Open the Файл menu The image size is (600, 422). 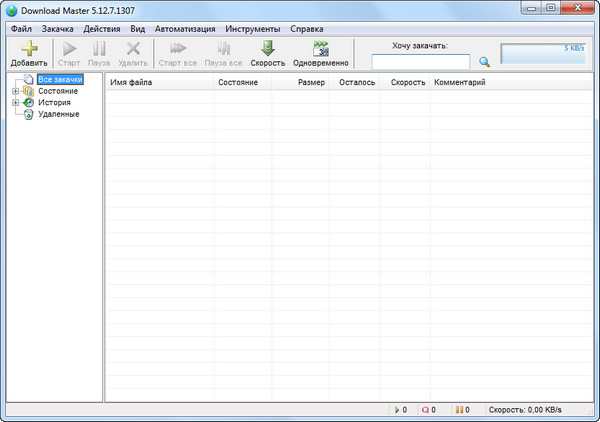click(21, 29)
